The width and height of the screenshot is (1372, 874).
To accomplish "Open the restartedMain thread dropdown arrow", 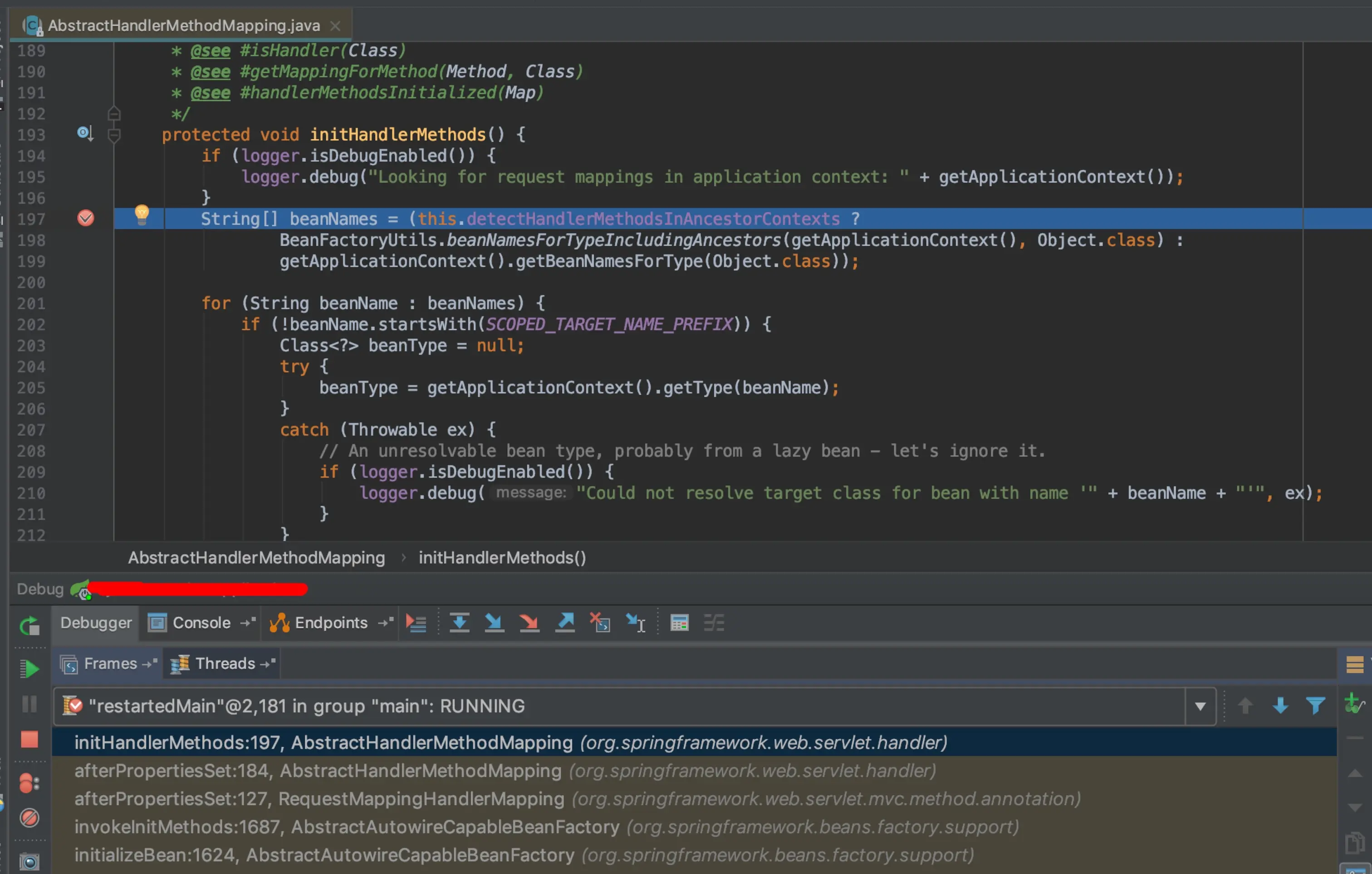I will coord(1200,707).
